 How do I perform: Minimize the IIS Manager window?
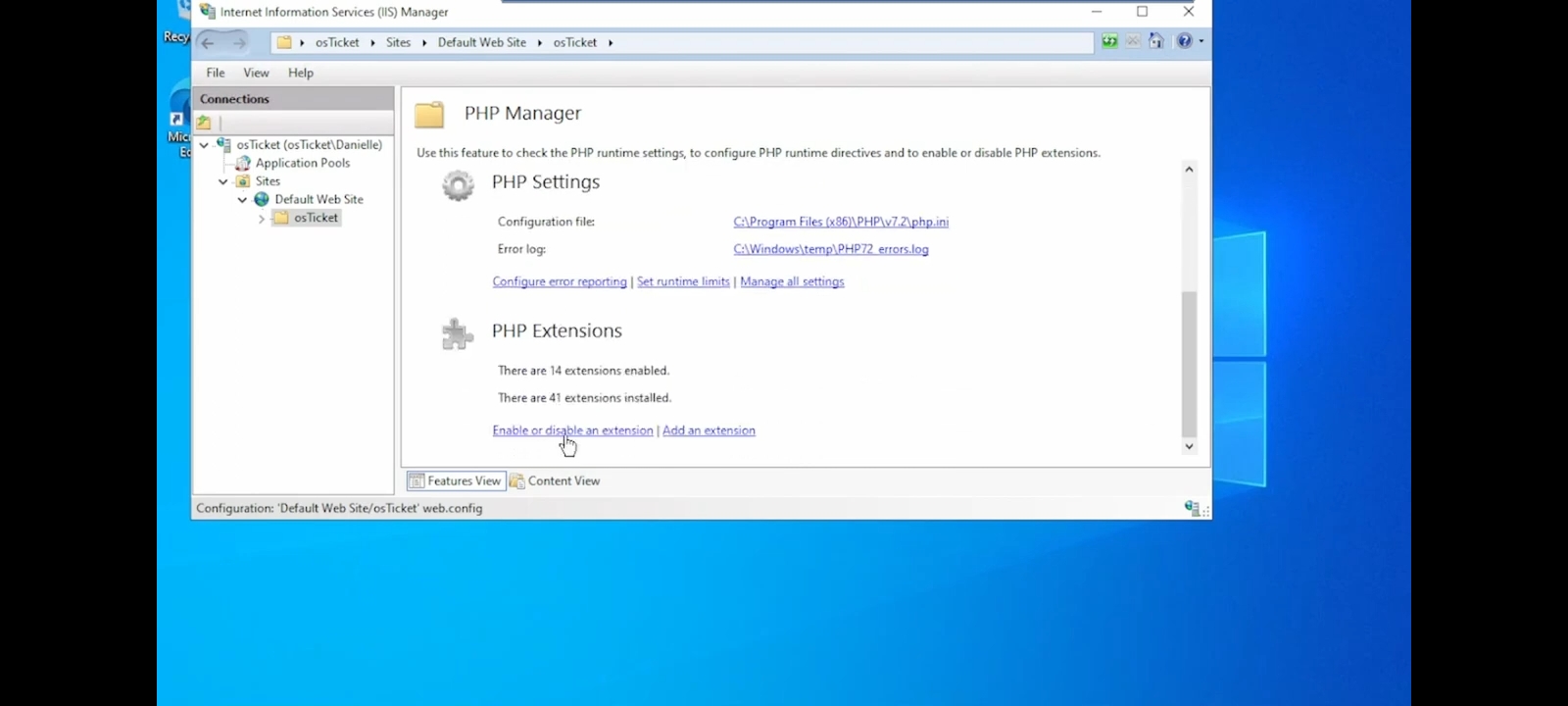click(1097, 12)
